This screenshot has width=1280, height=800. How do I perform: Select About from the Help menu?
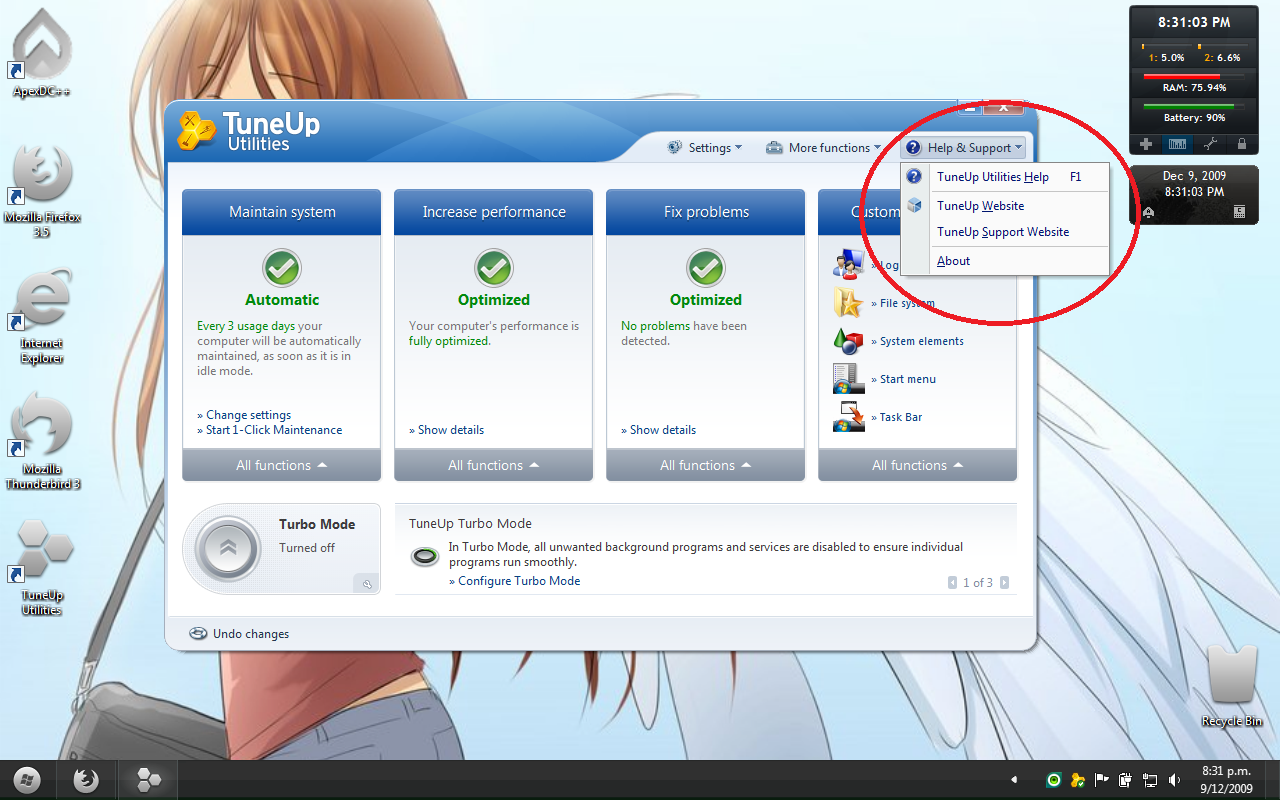click(1005, 261)
